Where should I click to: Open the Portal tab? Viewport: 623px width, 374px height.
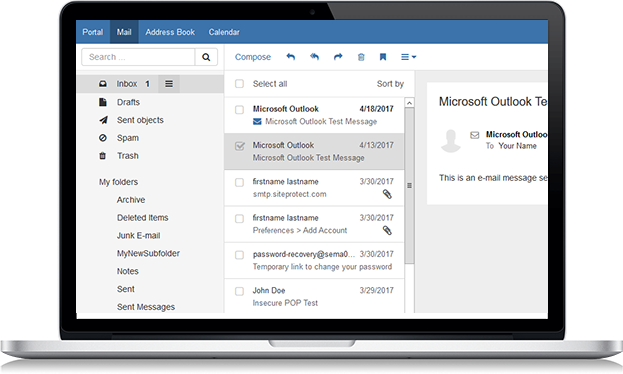click(93, 32)
